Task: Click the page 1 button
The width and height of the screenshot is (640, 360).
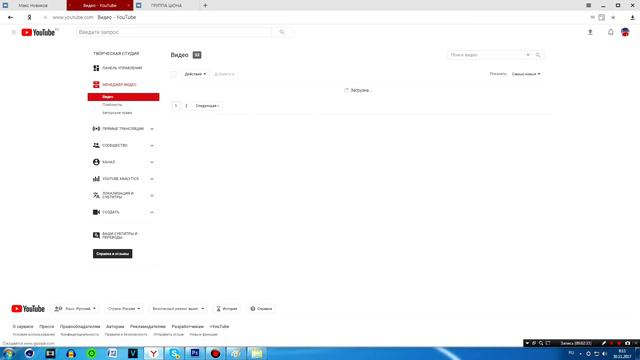Action: pyautogui.click(x=176, y=106)
